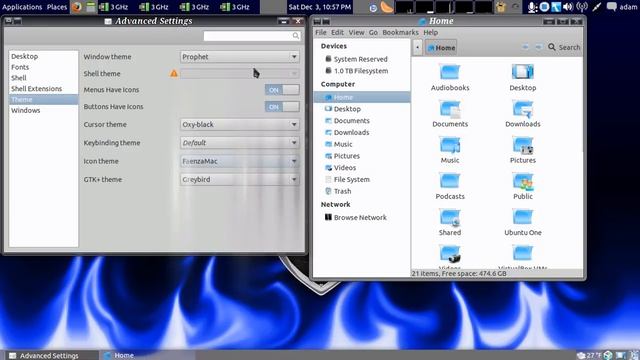
Task: Go forward using Home window forward arrow
Action: click(539, 47)
